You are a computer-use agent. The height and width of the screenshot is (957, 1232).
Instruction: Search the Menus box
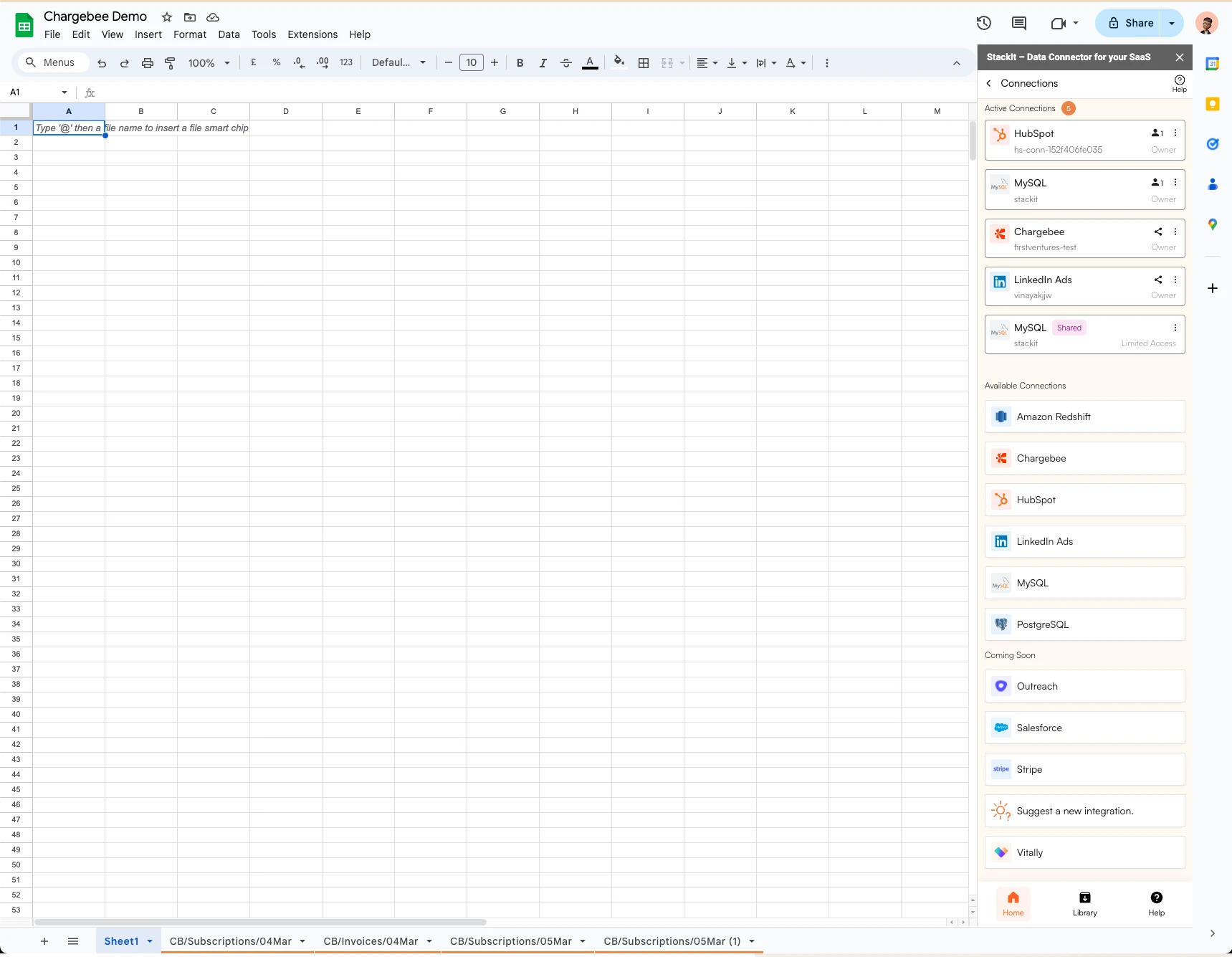click(53, 62)
